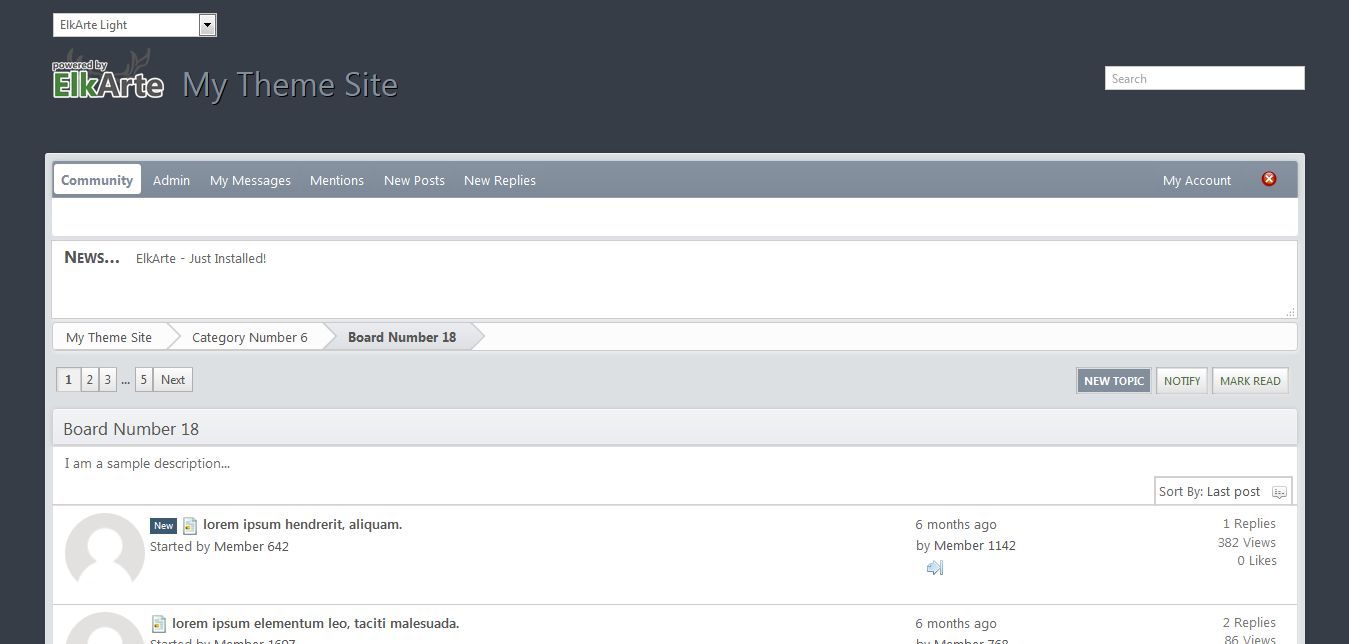Click the Search input field
The image size is (1349, 644).
[x=1205, y=78]
